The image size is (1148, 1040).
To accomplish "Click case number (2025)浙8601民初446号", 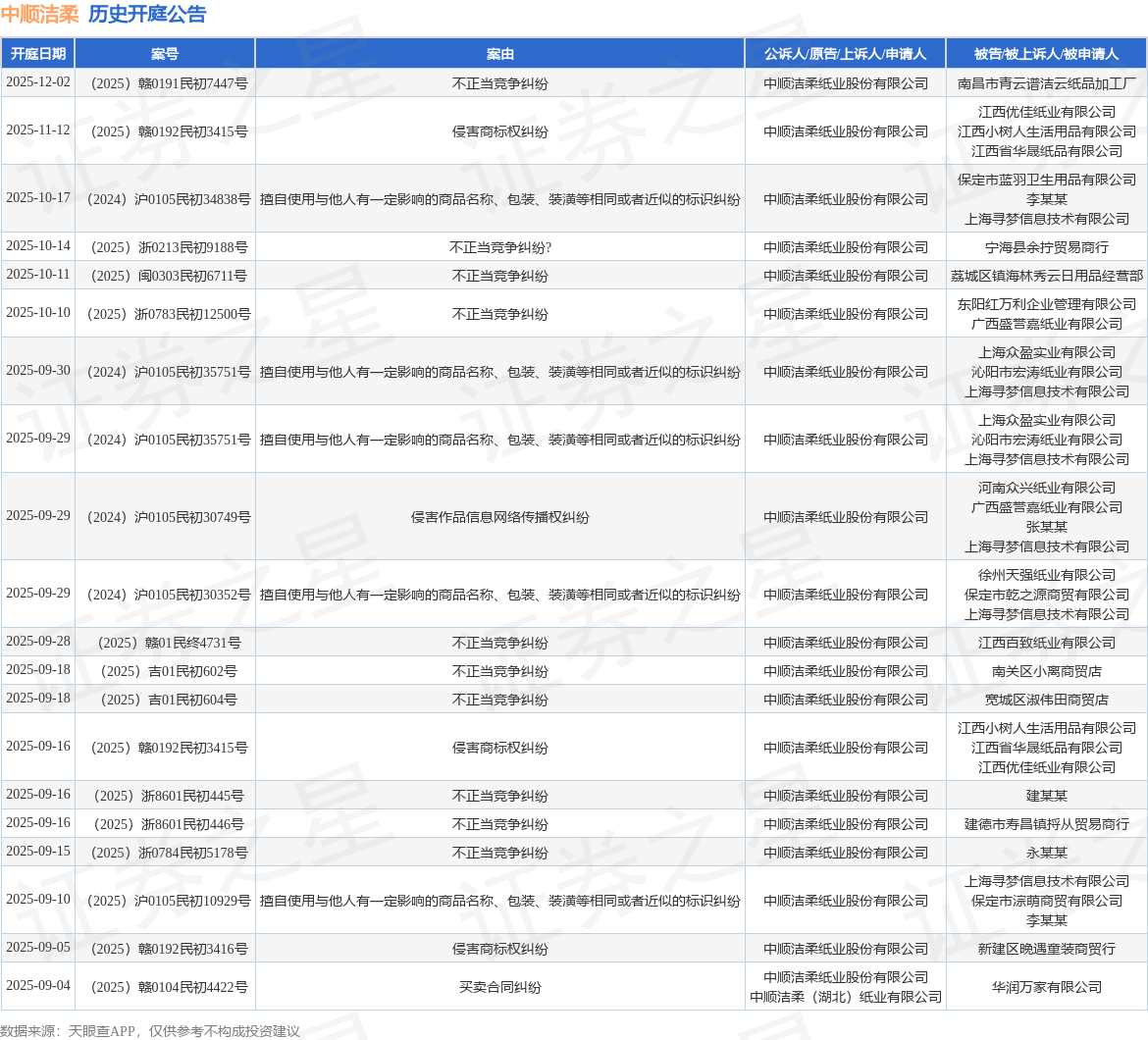I will (x=169, y=825).
